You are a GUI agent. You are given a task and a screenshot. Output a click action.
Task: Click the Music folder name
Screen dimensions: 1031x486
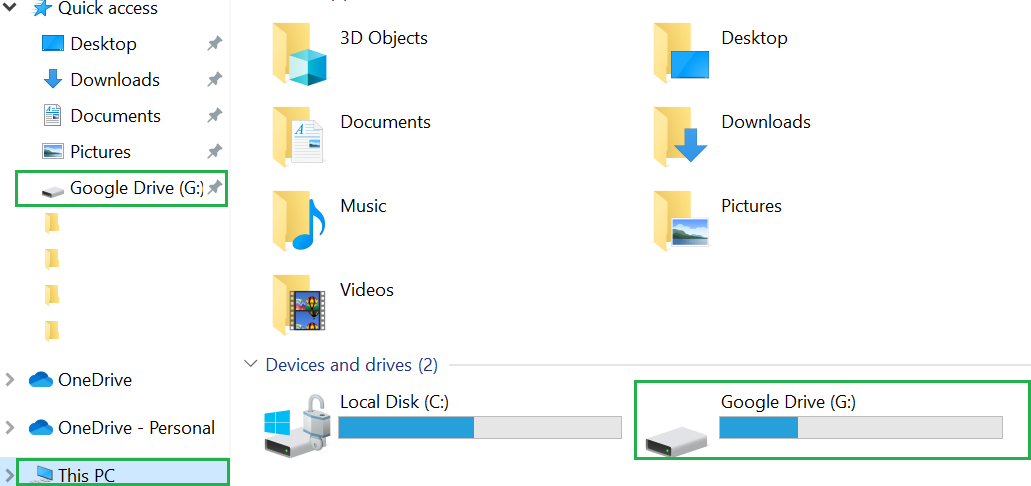[363, 206]
